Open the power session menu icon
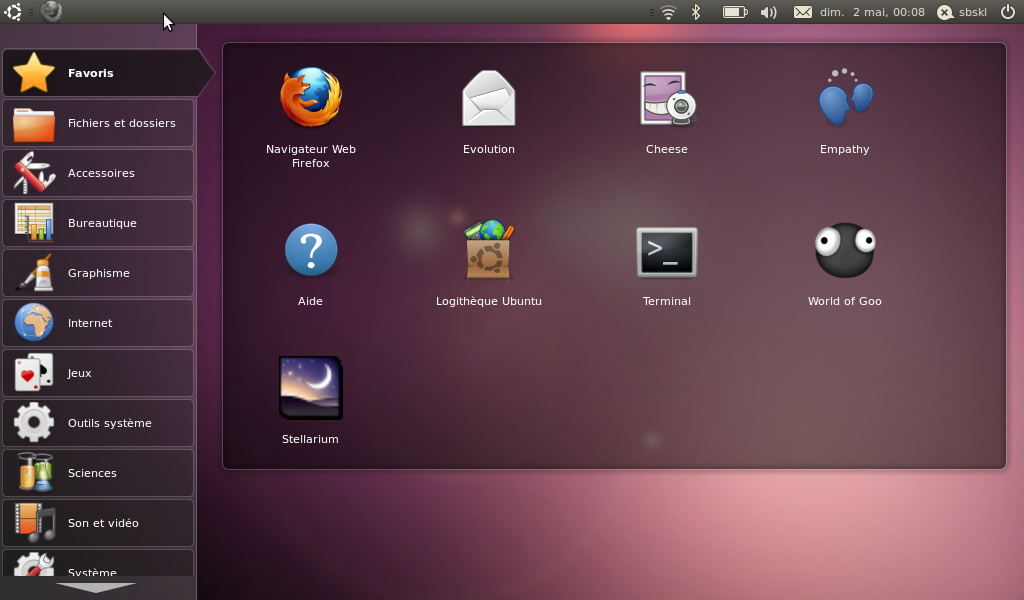This screenshot has height=600, width=1024. coord(1008,12)
